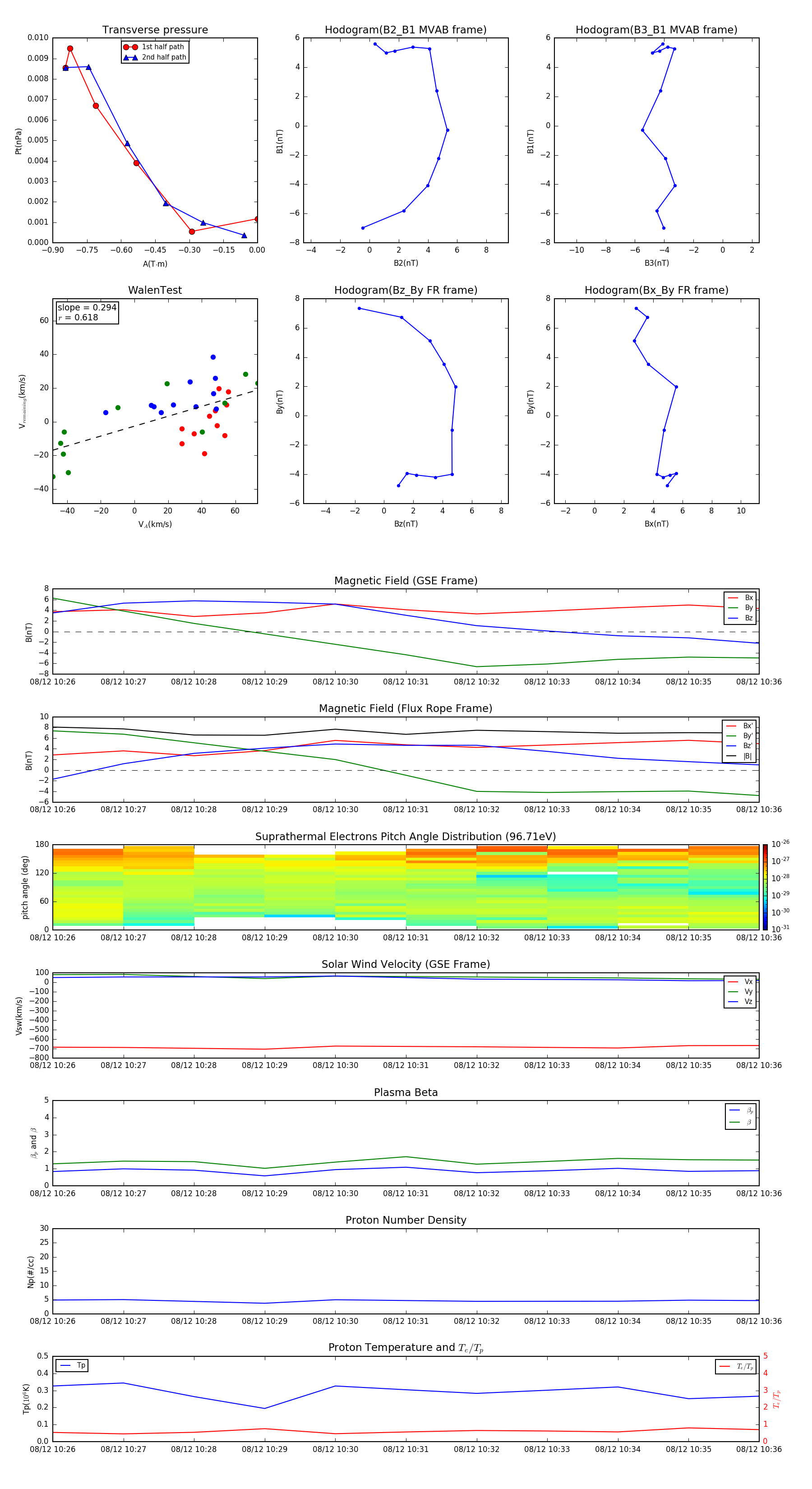
Task: Click "Bx'" legend entry in Flux Rope plot
Action: (739, 726)
